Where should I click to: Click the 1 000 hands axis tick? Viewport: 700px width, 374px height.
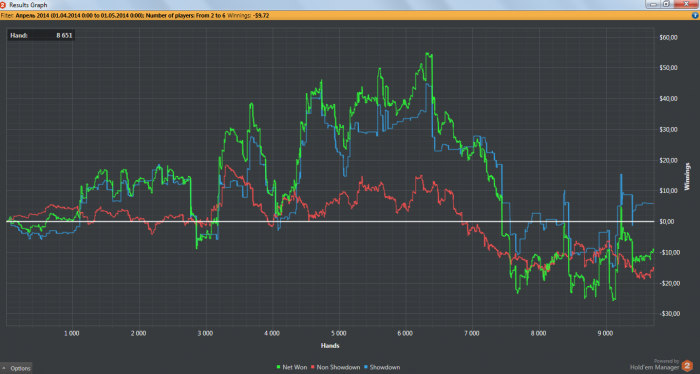tap(72, 333)
